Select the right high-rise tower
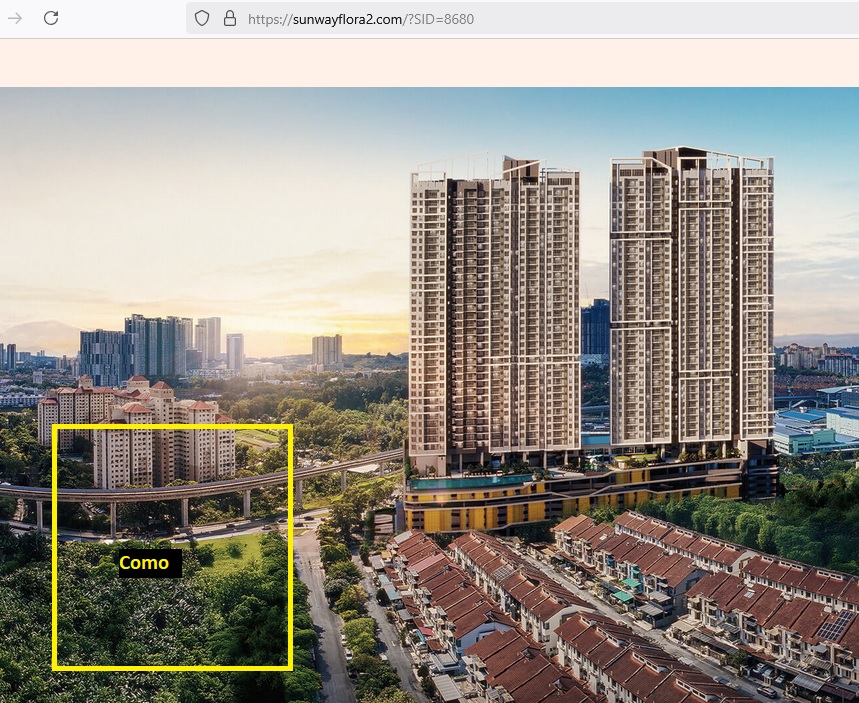 click(x=690, y=300)
